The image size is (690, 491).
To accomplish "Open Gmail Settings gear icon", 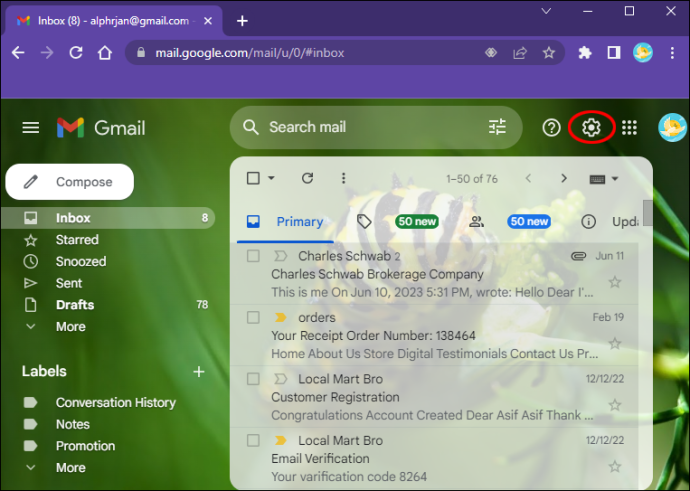I will tap(591, 128).
